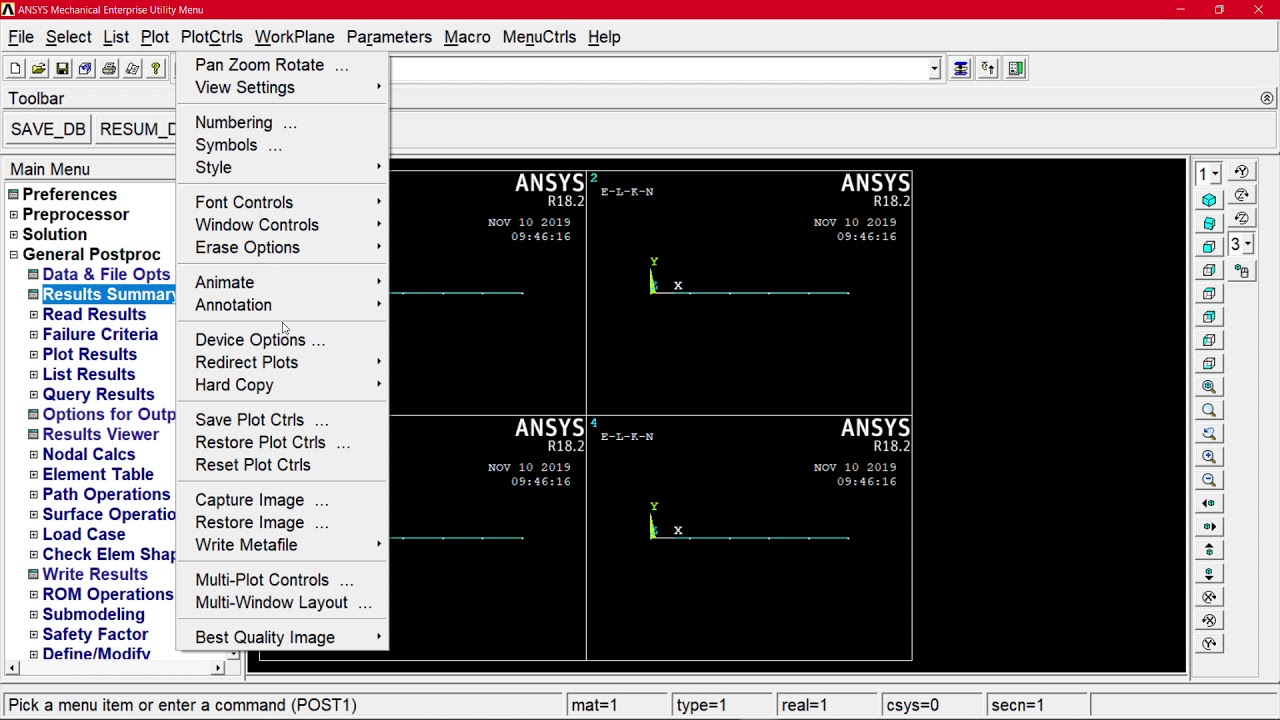Open Results Summary in Main Menu
This screenshot has width=1280, height=720.
109,295
